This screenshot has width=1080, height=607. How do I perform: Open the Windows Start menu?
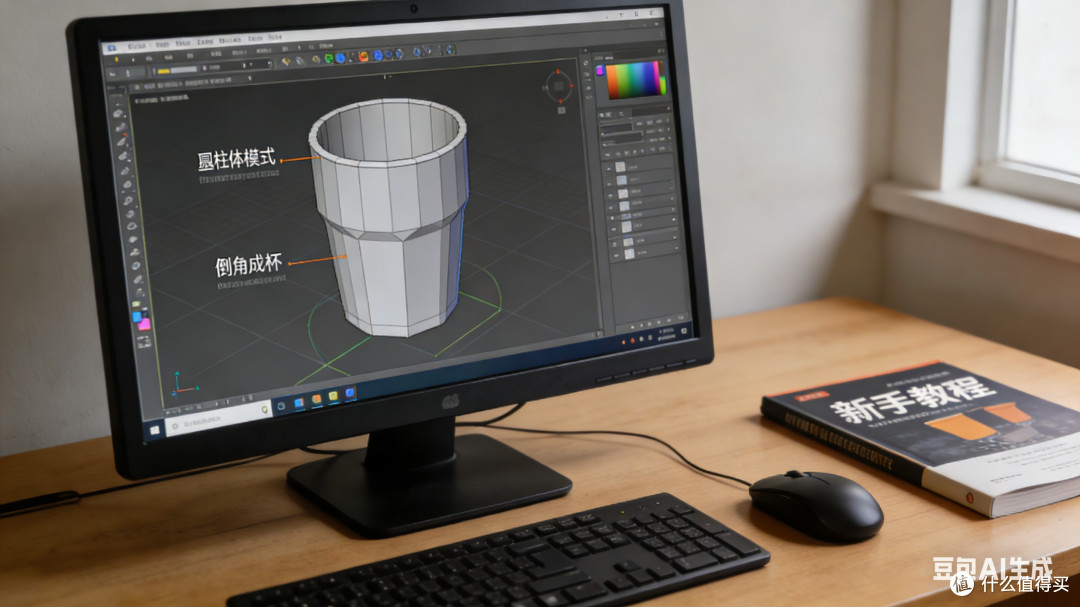[x=154, y=430]
